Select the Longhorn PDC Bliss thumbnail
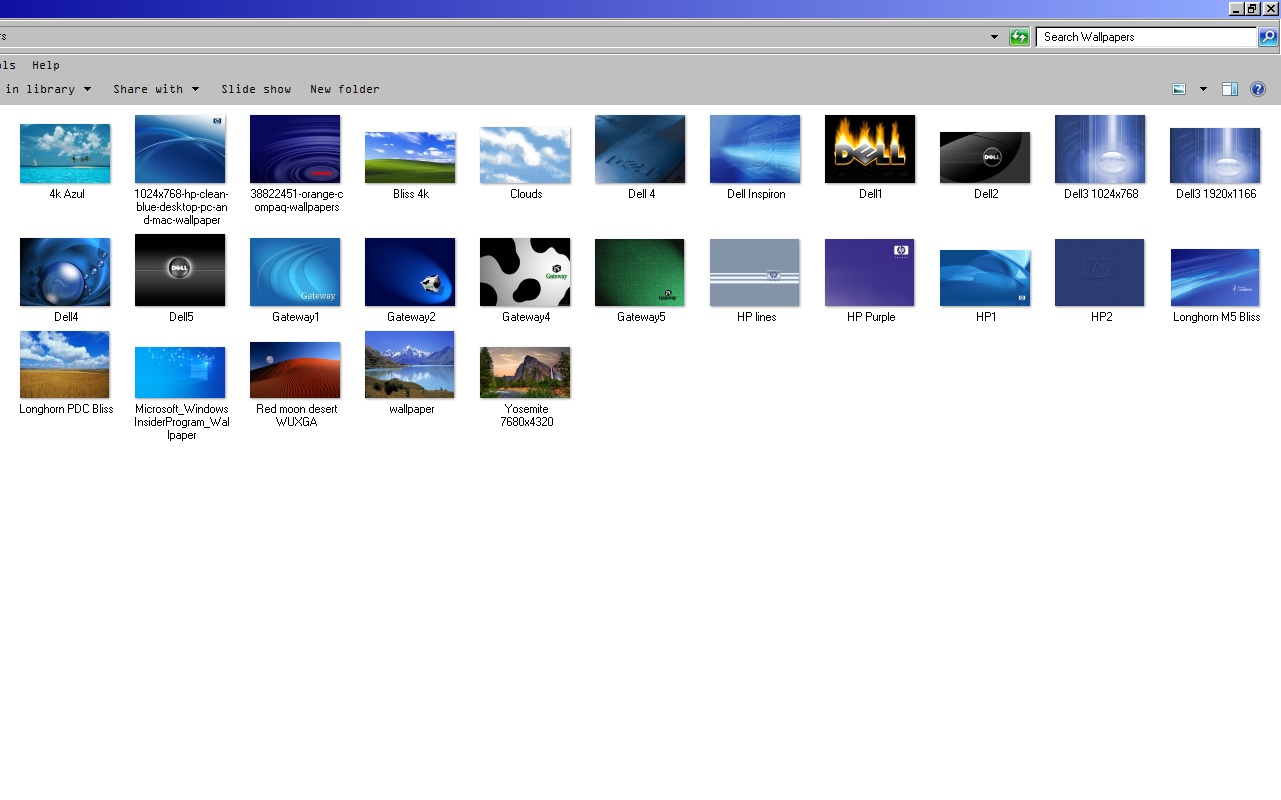Viewport: 1281px width, 800px height. tap(65, 364)
